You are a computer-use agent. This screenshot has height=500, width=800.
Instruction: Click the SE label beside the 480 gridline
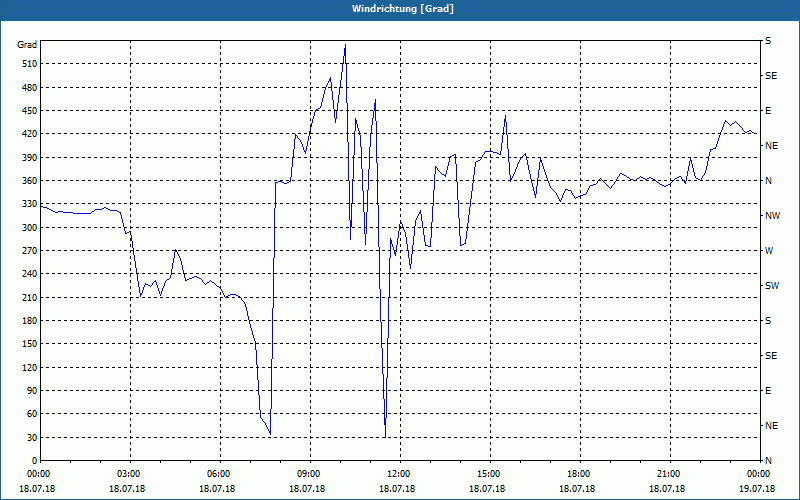click(771, 76)
